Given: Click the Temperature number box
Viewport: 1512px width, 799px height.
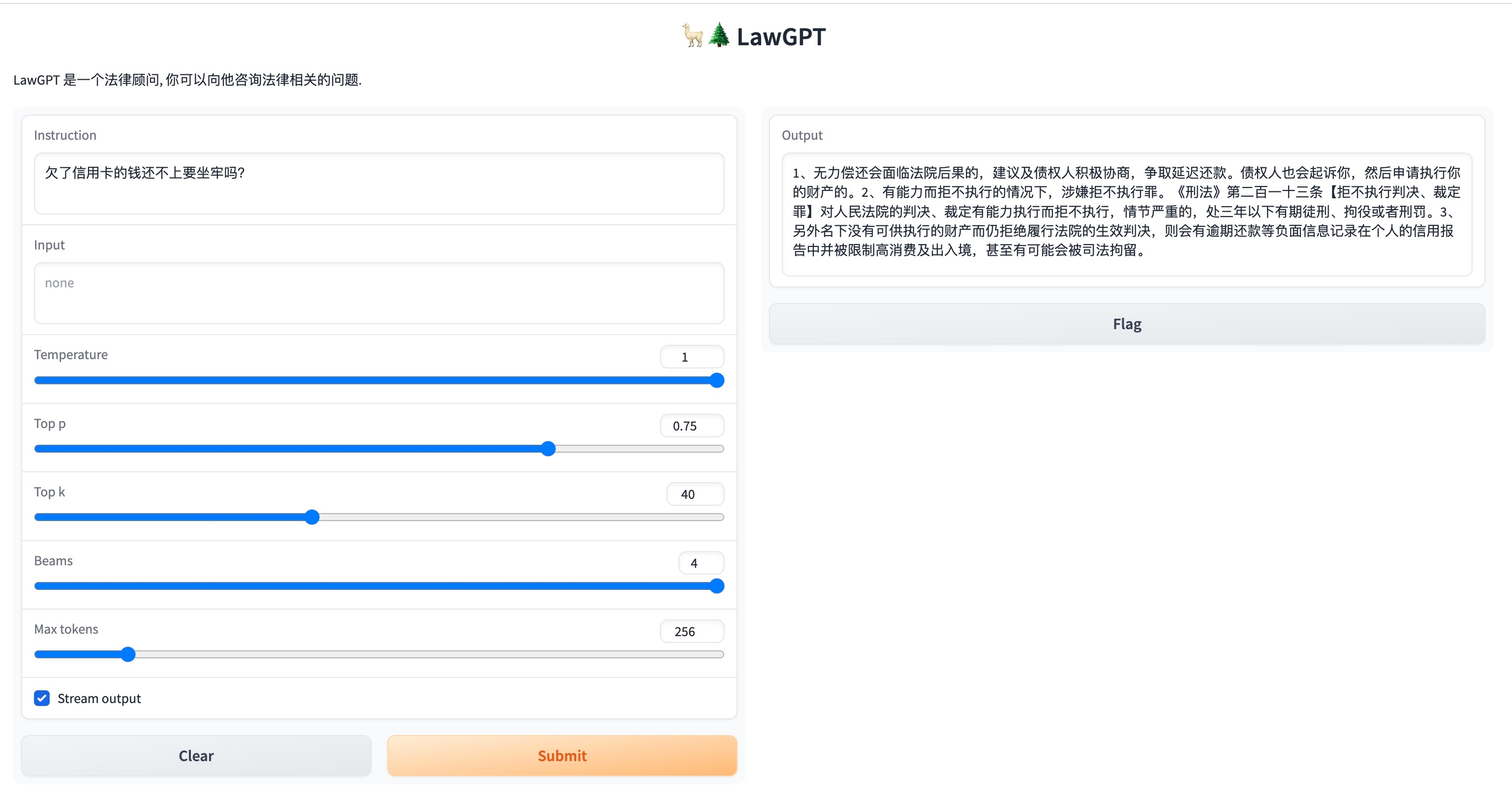Looking at the screenshot, I should [x=691, y=357].
